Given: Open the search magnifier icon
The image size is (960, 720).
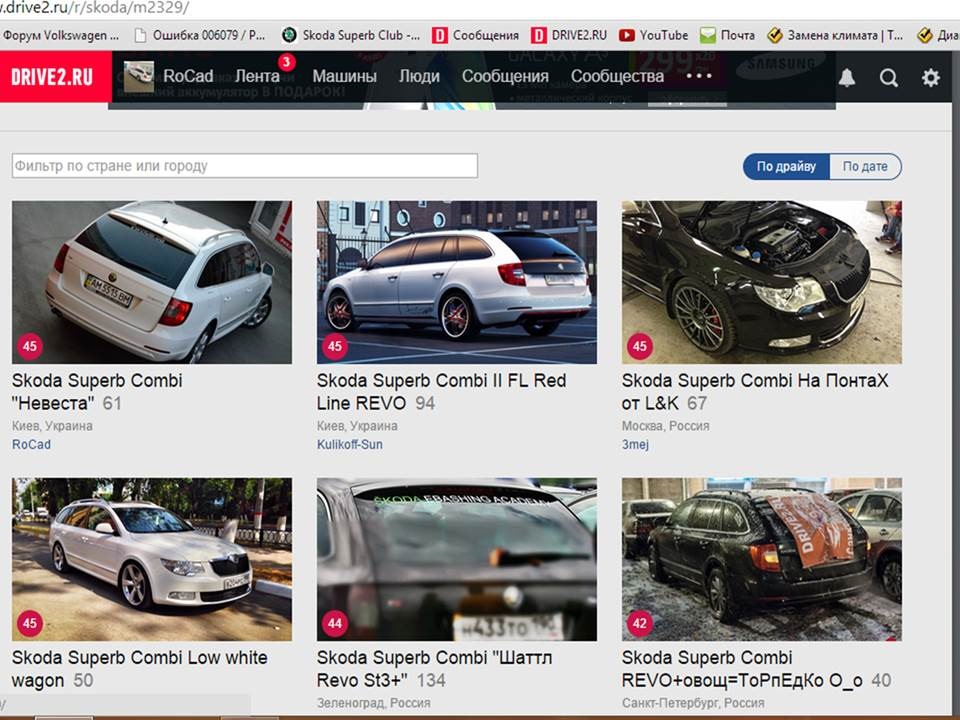Looking at the screenshot, I should point(888,78).
